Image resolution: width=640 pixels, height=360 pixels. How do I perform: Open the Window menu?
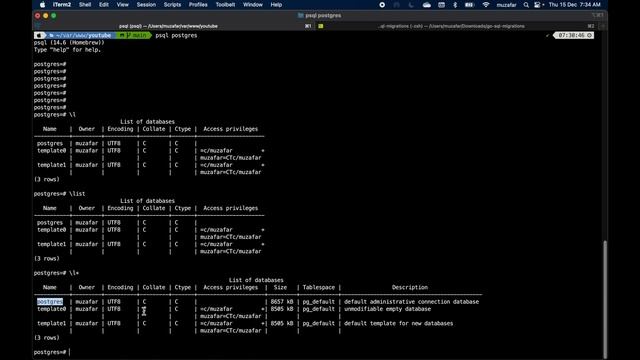coord(253,5)
